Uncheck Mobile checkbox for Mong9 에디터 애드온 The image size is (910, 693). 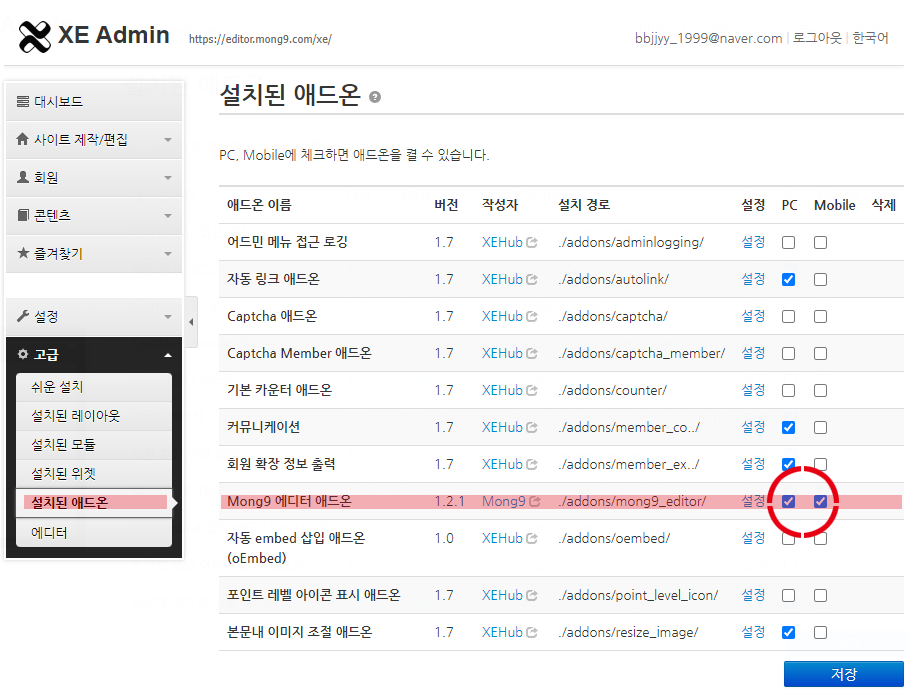(x=821, y=501)
